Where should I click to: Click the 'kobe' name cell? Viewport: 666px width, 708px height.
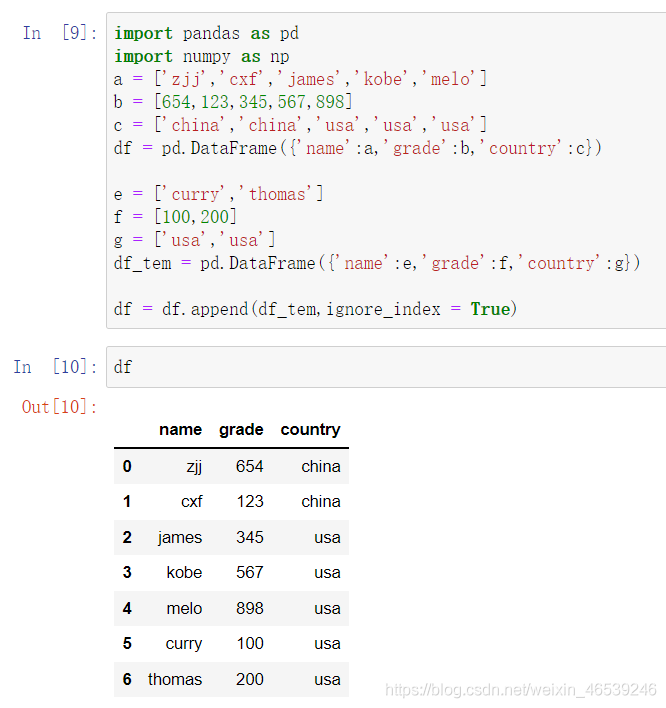(x=184, y=573)
